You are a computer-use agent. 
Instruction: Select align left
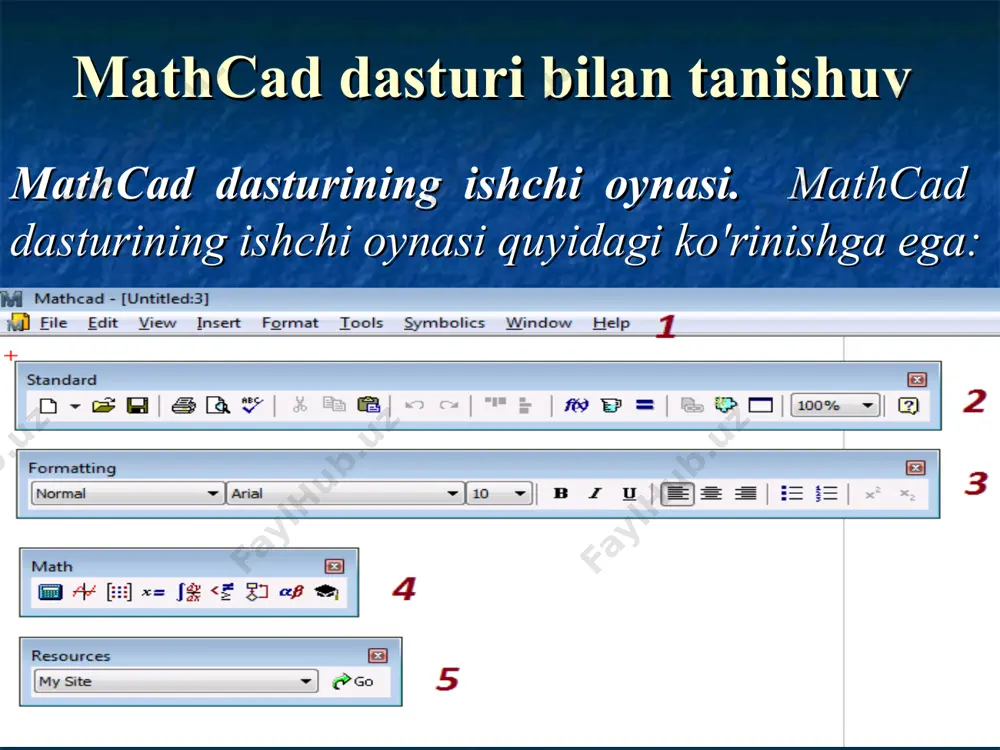coord(677,494)
